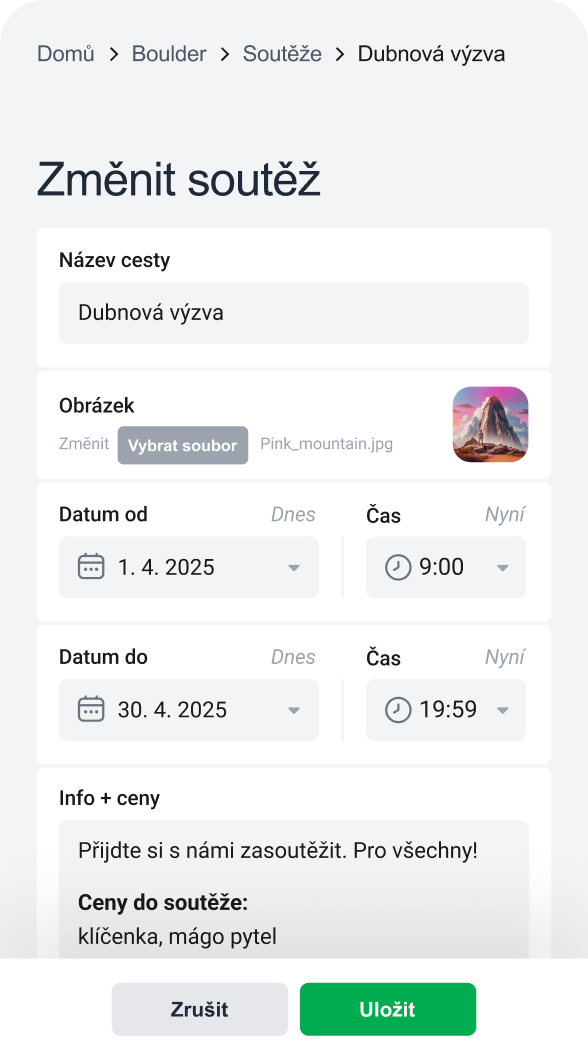Set start date to Dnes
The image size is (588, 1060).
pos(293,514)
